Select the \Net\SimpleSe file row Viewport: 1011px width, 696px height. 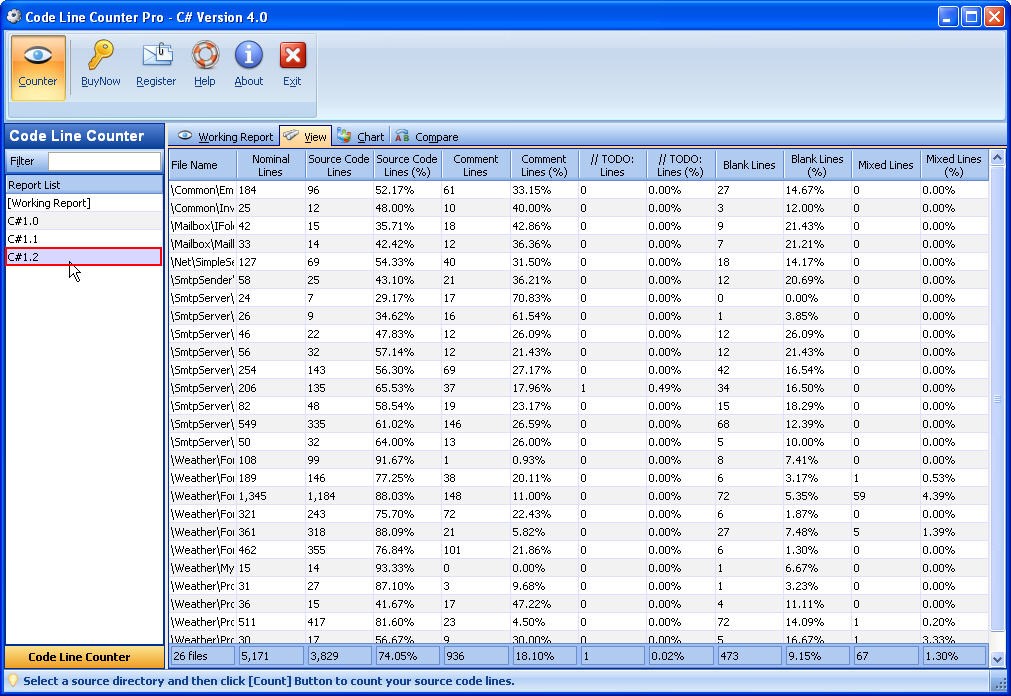click(x=578, y=263)
